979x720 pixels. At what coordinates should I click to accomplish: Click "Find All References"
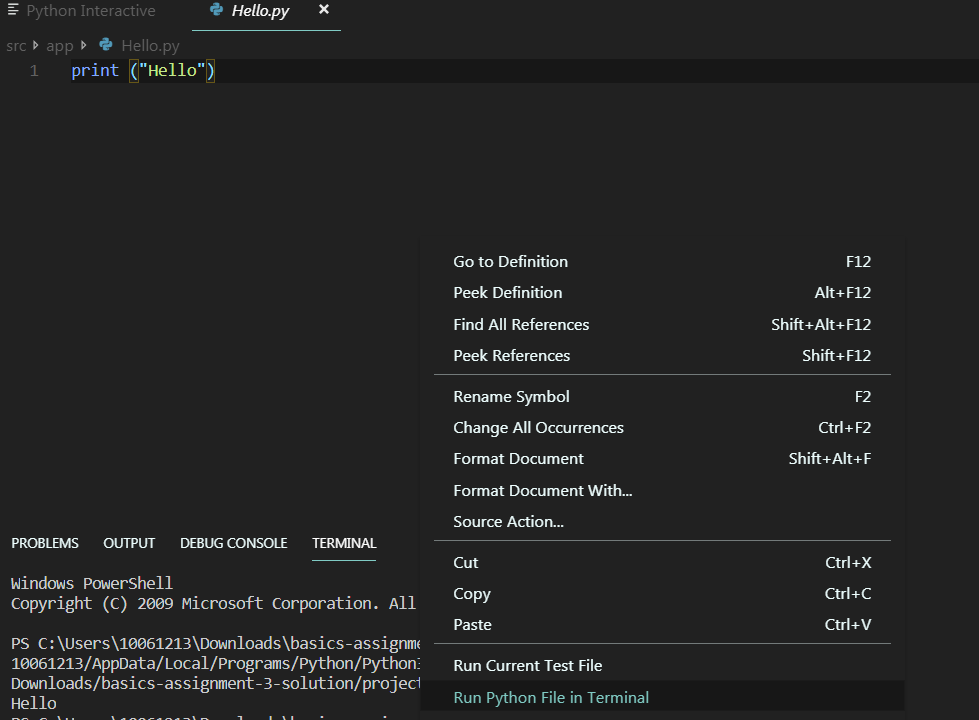(x=521, y=324)
